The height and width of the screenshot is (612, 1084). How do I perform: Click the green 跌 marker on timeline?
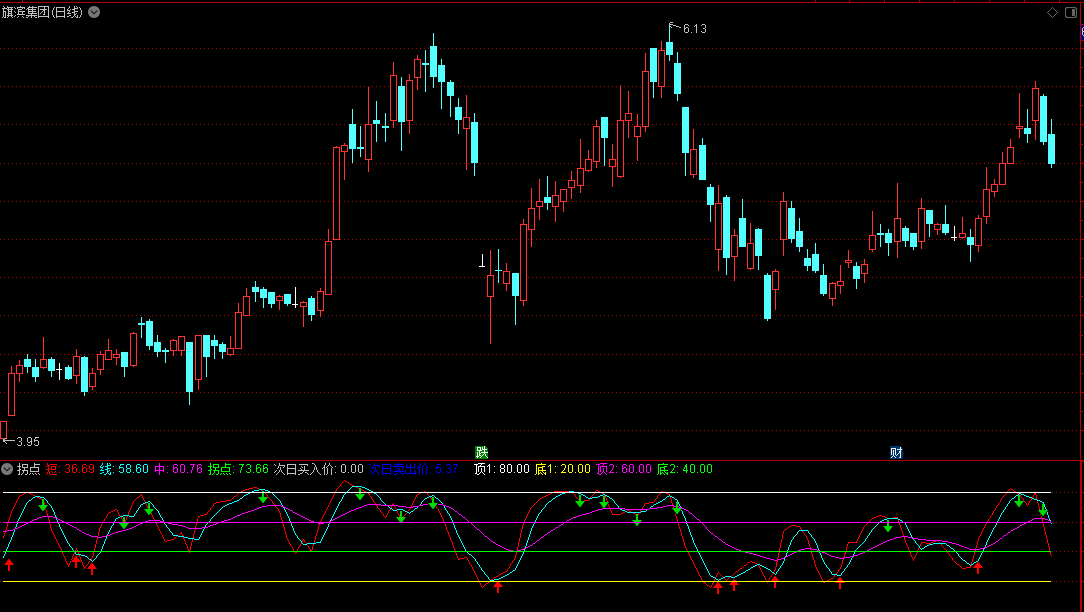[x=482, y=452]
